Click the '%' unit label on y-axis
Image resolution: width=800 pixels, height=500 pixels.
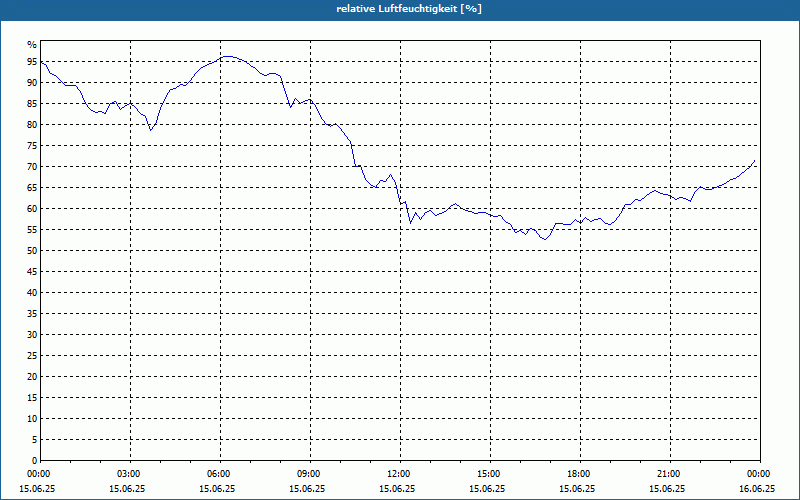[32, 45]
